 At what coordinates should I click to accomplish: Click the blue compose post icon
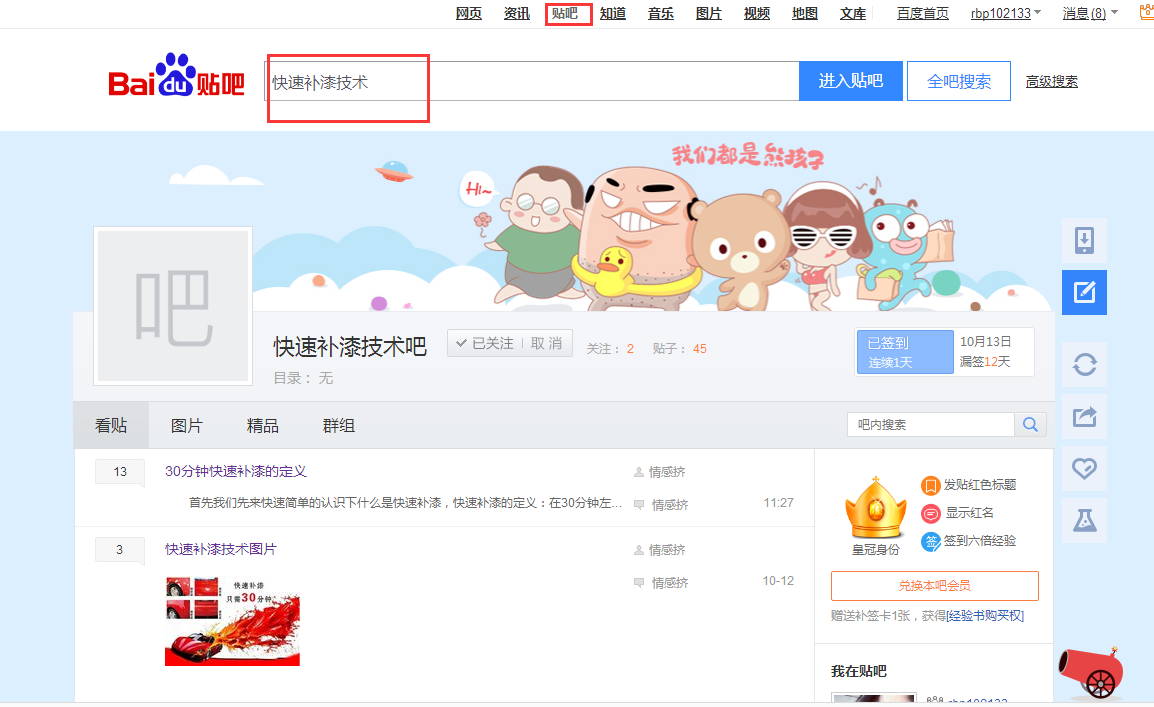(x=1084, y=292)
